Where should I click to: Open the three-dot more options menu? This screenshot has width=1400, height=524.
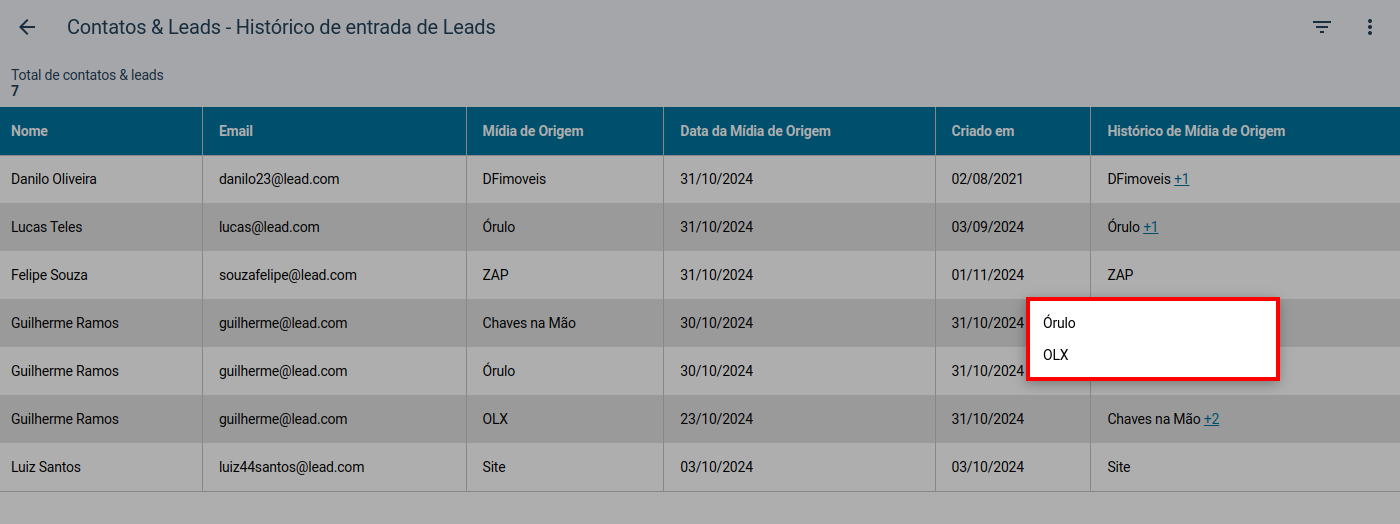(x=1370, y=28)
